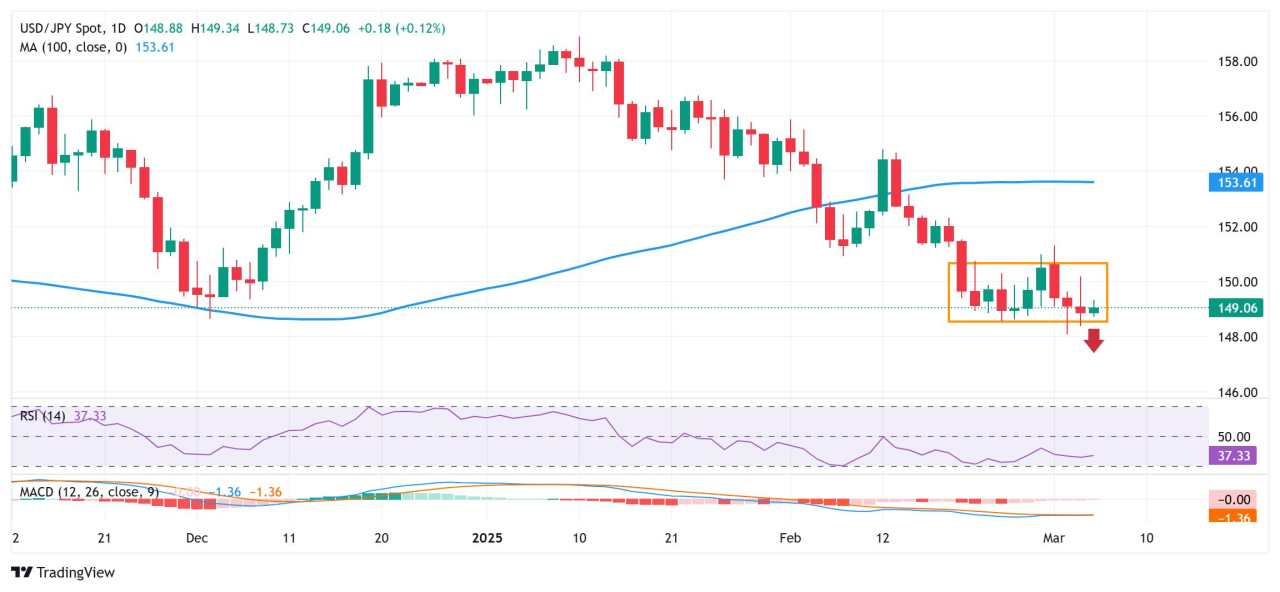Click the red down arrow marker
Viewport: 1280px width, 592px height.
click(1094, 341)
